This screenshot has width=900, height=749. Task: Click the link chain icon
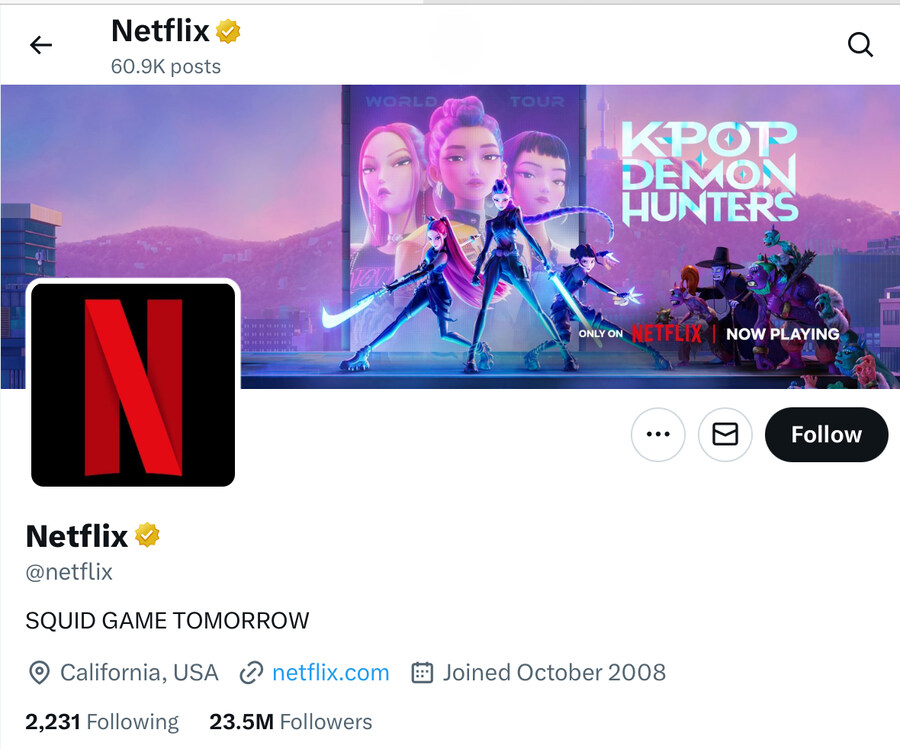(251, 672)
